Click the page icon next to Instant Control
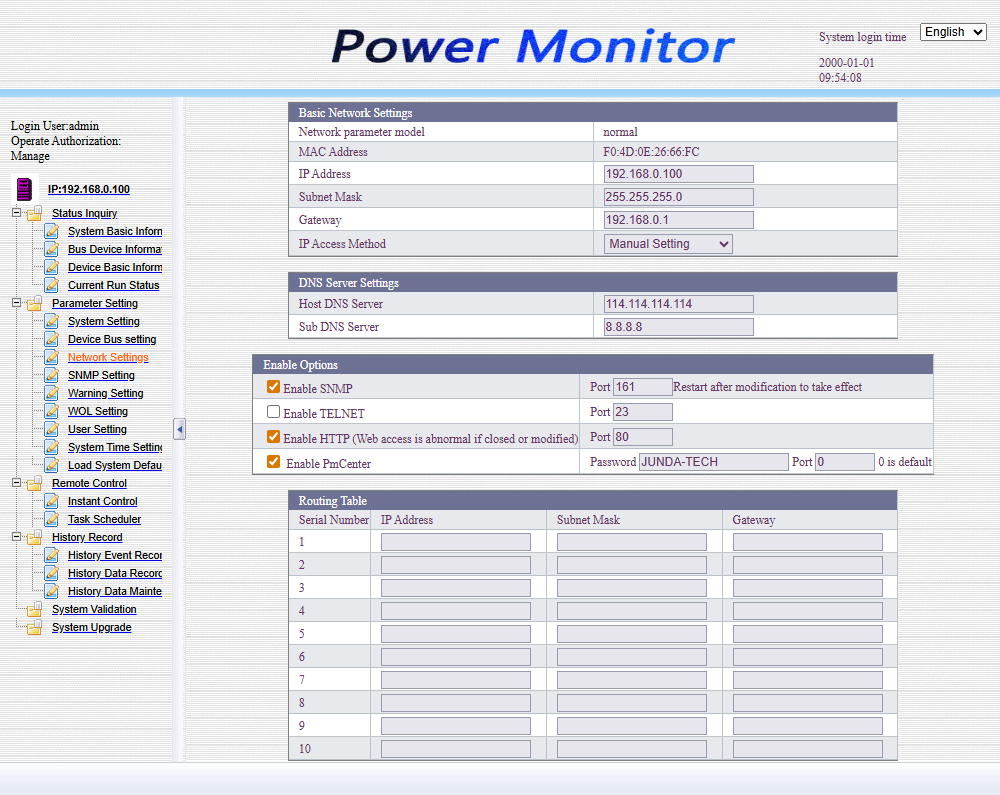 (x=51, y=501)
